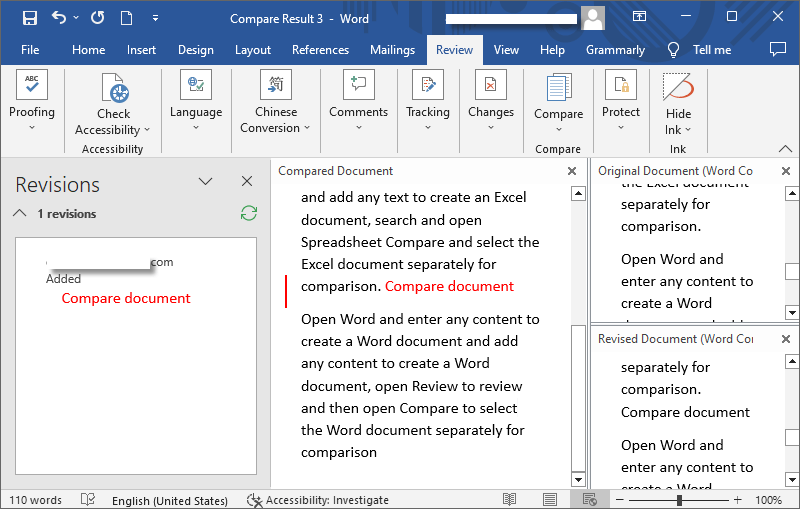Click the Proofing spell-check icon
This screenshot has height=509, width=800.
32,84
